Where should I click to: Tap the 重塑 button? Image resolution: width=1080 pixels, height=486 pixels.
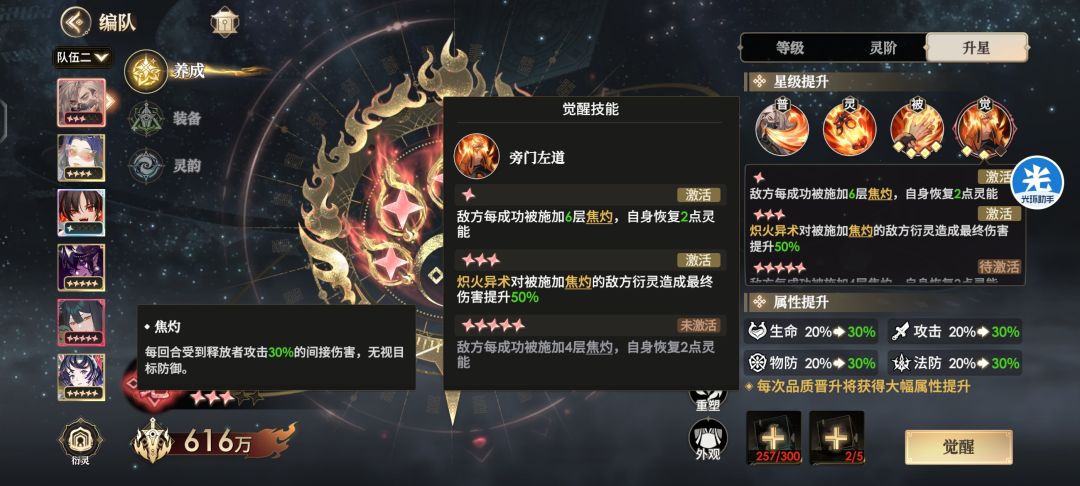tap(708, 398)
